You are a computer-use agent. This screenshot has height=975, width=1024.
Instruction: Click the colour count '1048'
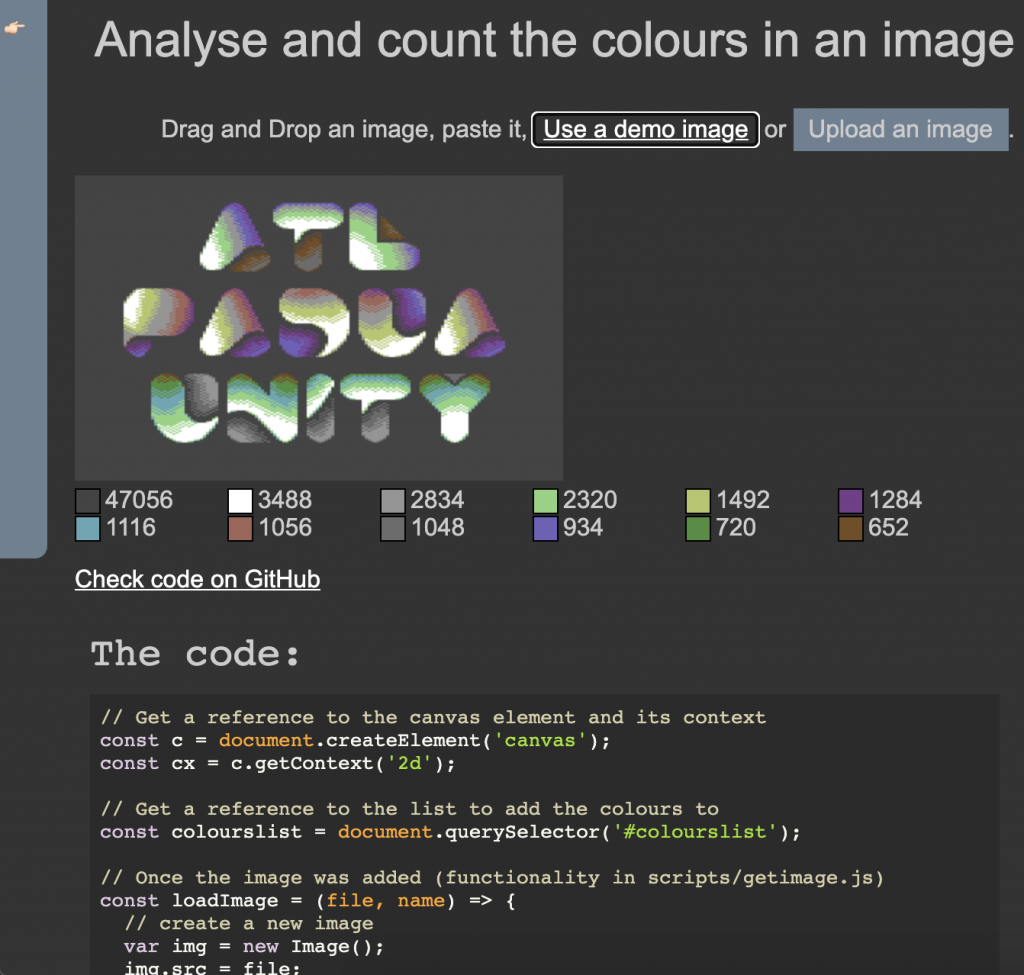[x=438, y=528]
